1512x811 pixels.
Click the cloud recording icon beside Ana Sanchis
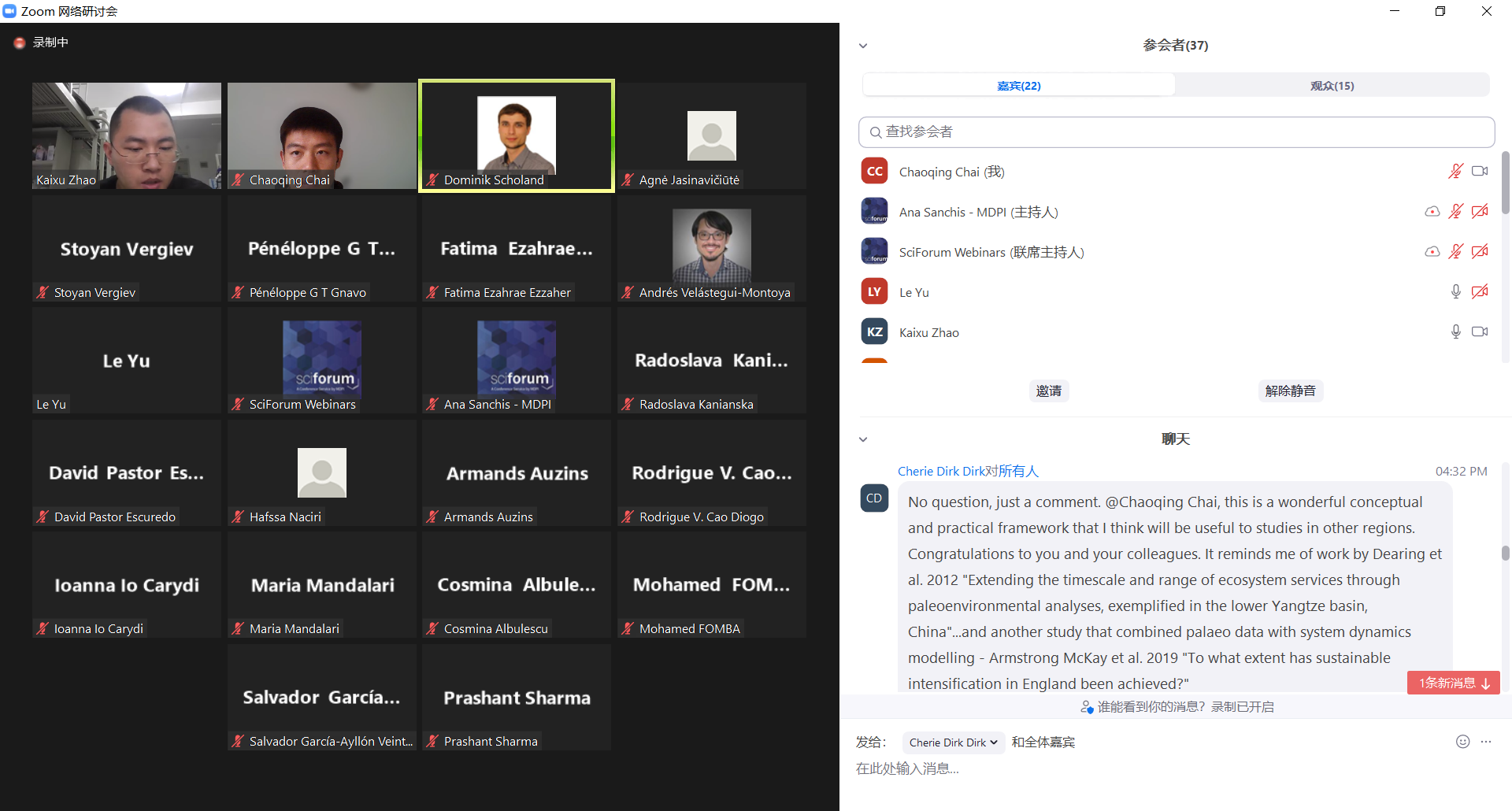click(x=1432, y=211)
